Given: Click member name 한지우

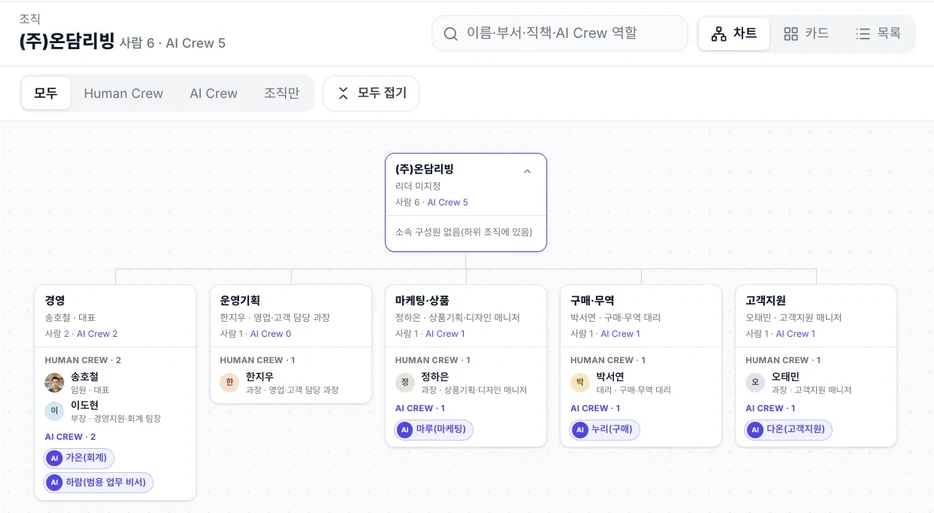Looking at the screenshot, I should click(260, 377).
